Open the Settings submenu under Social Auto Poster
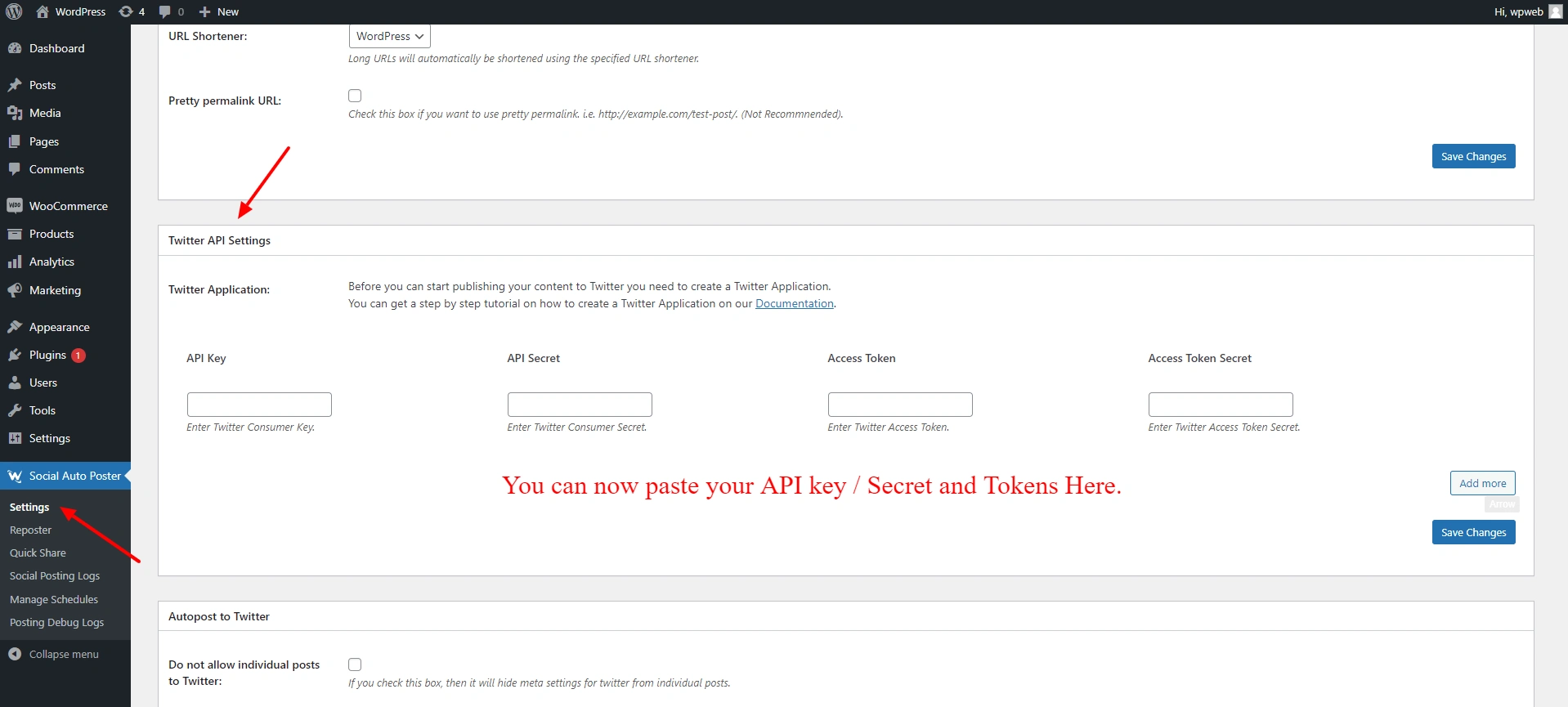Viewport: 1568px width, 707px height. 29,507
